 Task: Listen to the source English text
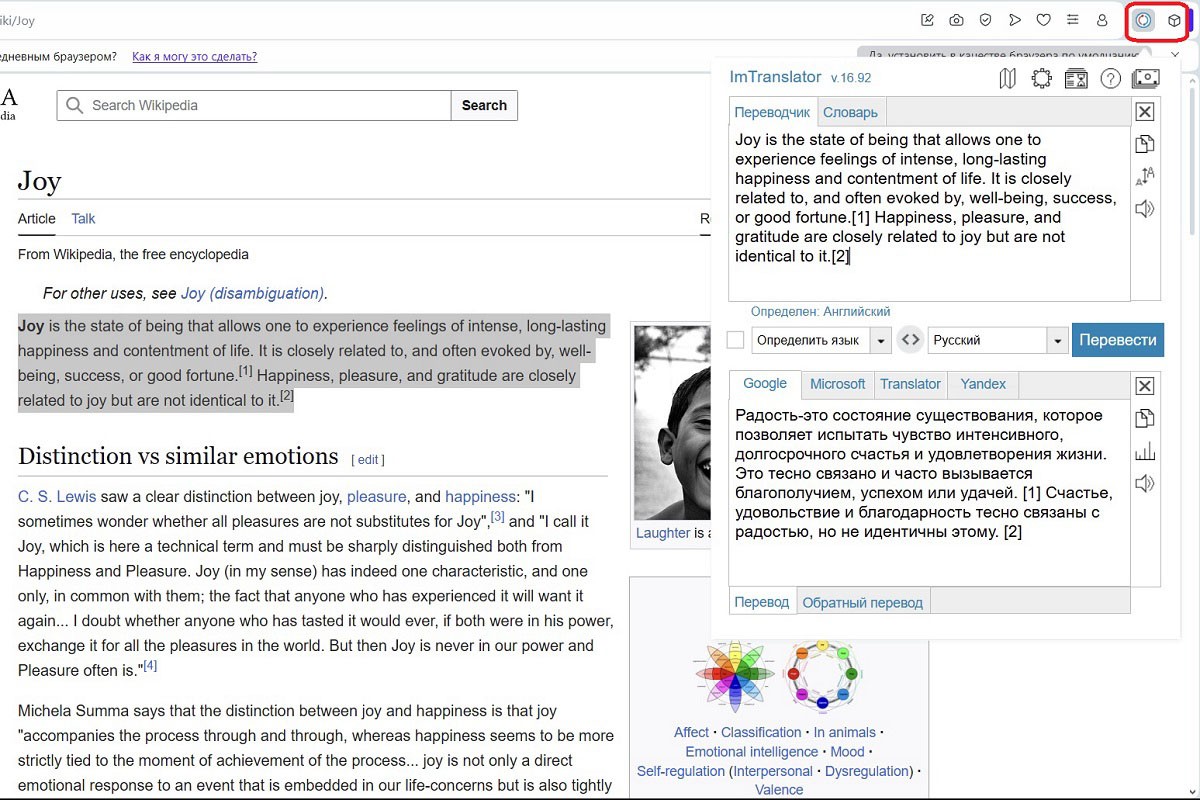[1145, 208]
